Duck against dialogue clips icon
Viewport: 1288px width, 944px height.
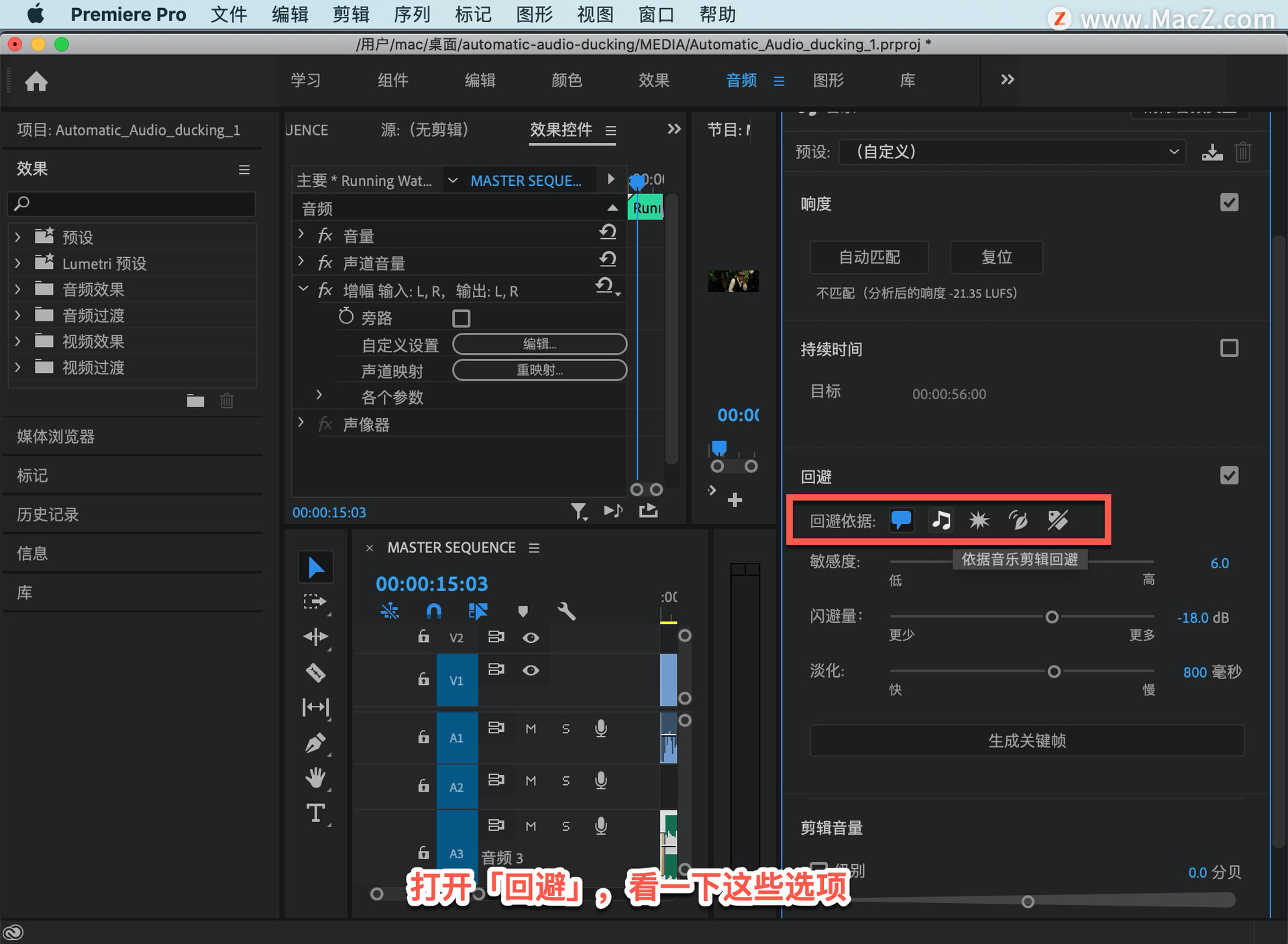[901, 520]
